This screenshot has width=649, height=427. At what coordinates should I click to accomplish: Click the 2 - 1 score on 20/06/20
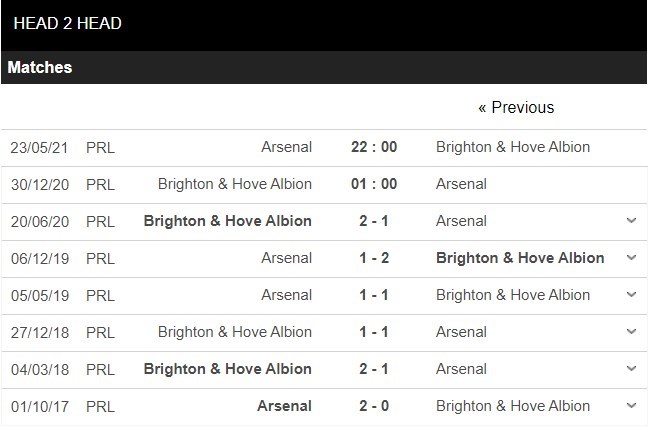click(x=374, y=221)
